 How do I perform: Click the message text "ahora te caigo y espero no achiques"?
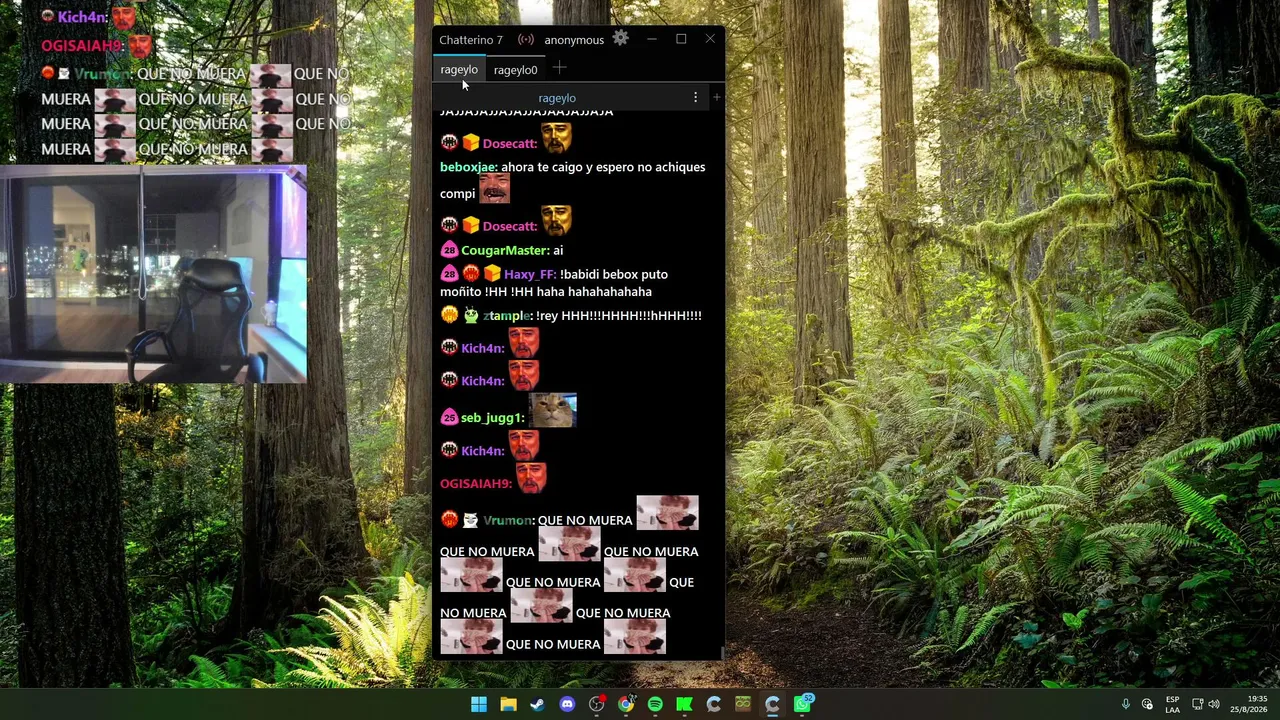click(603, 167)
